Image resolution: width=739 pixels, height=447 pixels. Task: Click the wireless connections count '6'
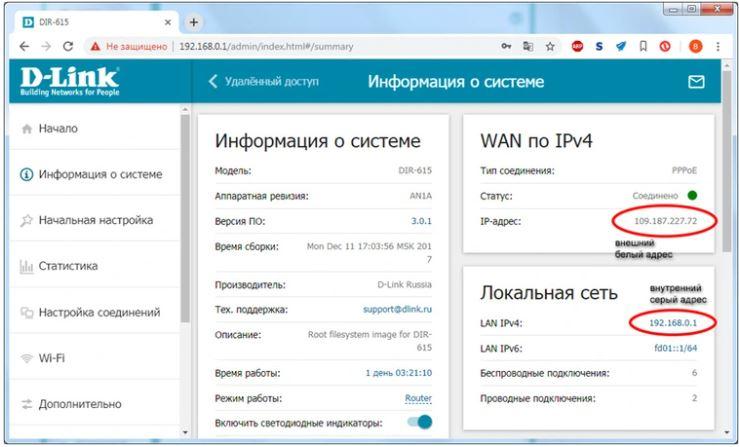tap(694, 372)
